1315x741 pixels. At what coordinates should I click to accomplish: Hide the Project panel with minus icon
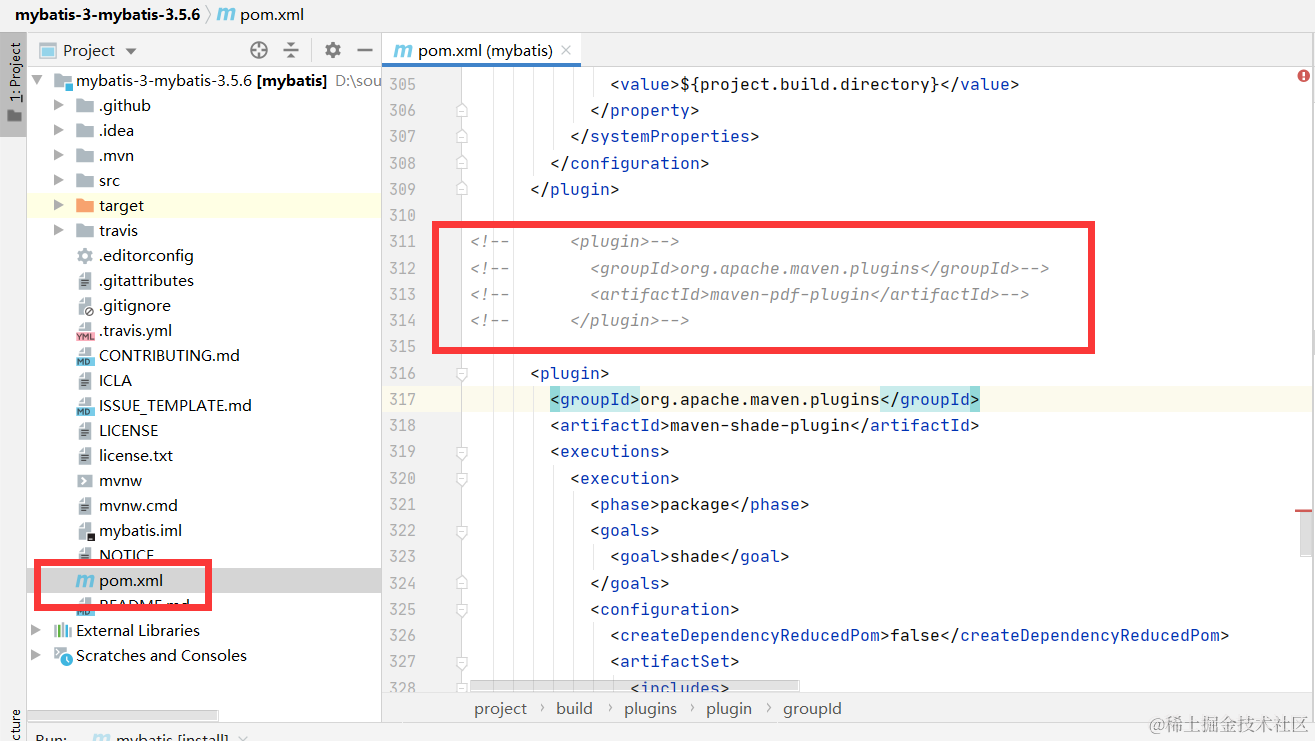(x=364, y=50)
